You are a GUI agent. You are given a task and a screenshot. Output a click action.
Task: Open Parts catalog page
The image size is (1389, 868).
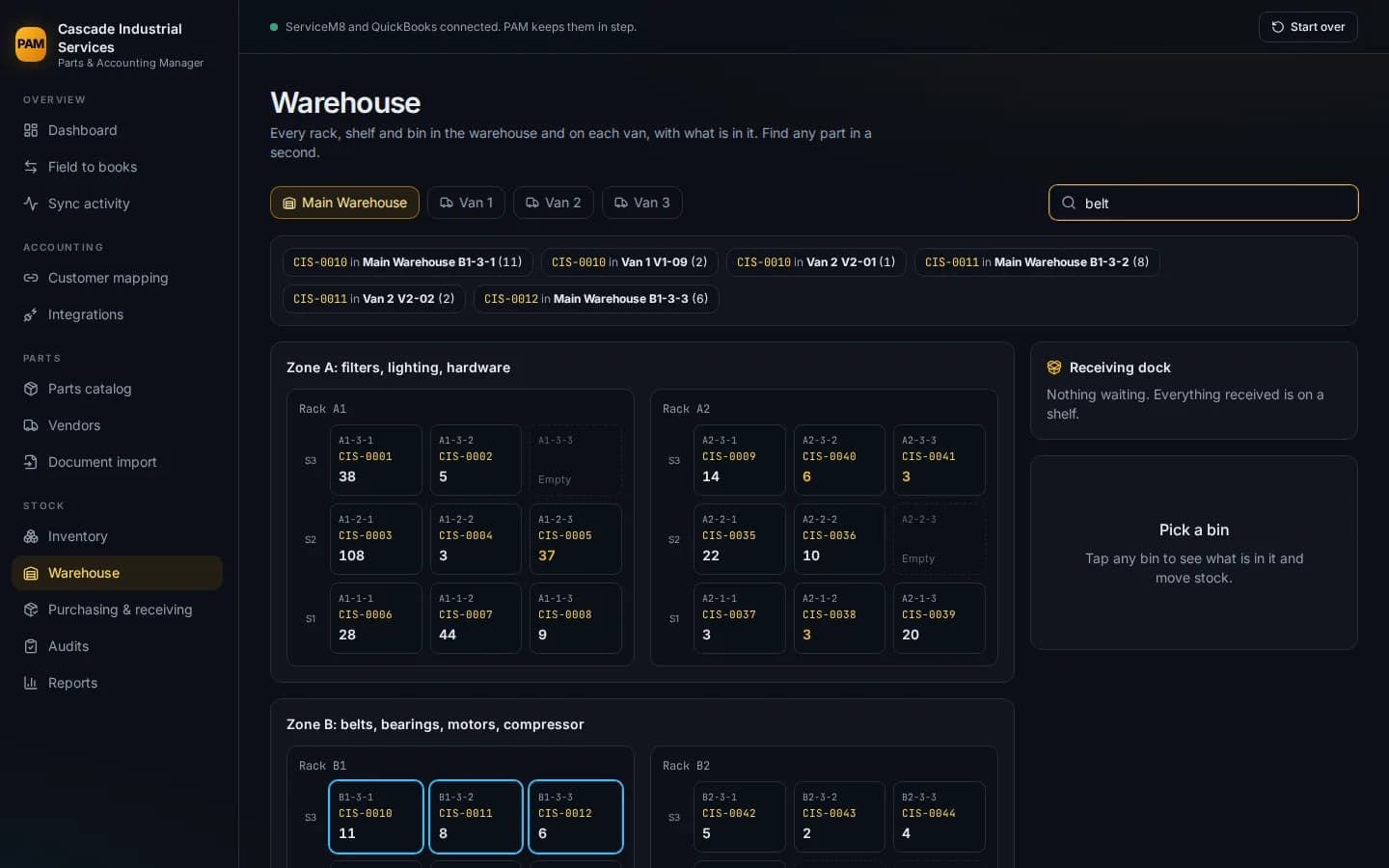pos(117,389)
